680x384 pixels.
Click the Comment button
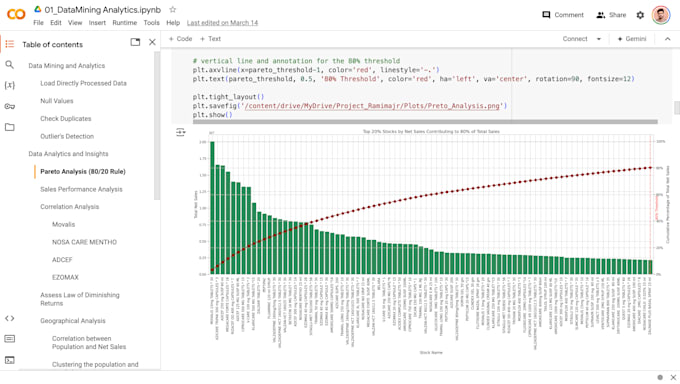563,15
